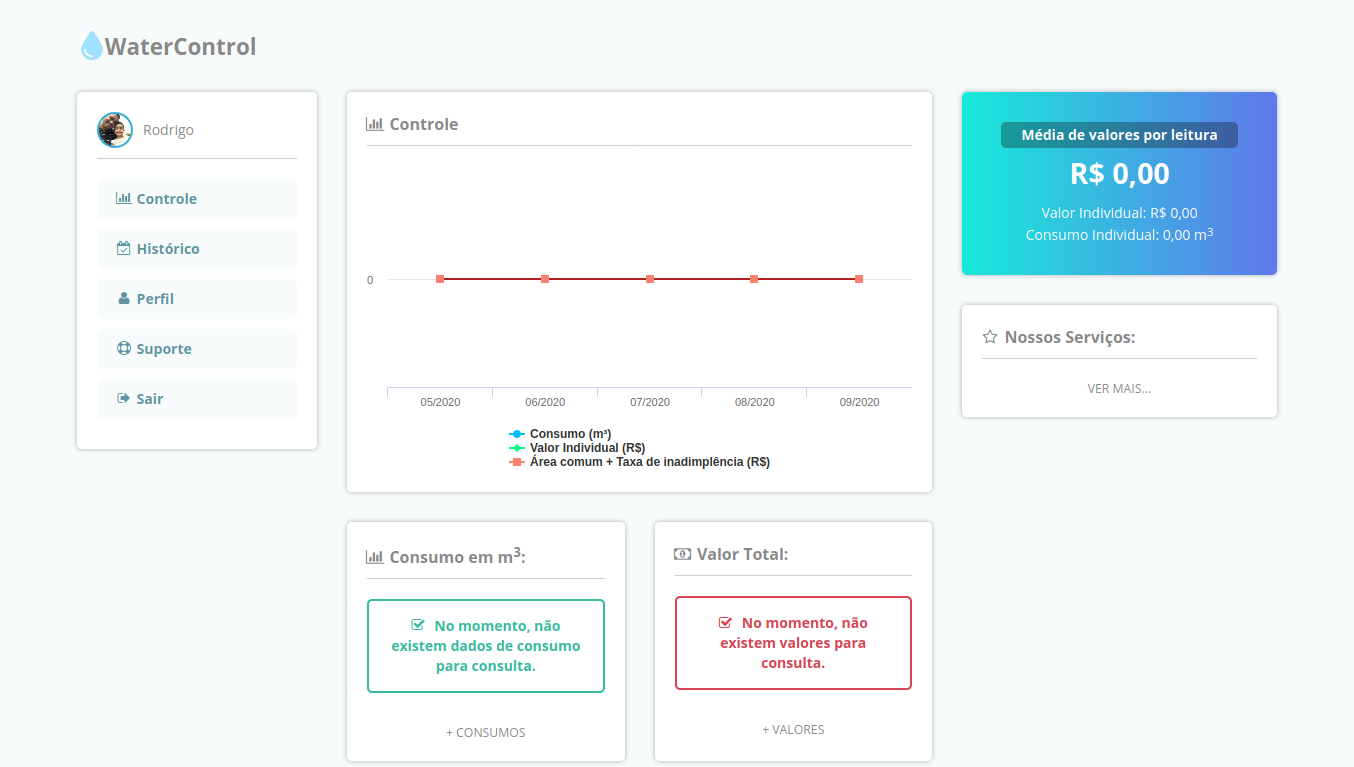
Task: Click the calendar icon next to Histórico
Action: coord(124,248)
